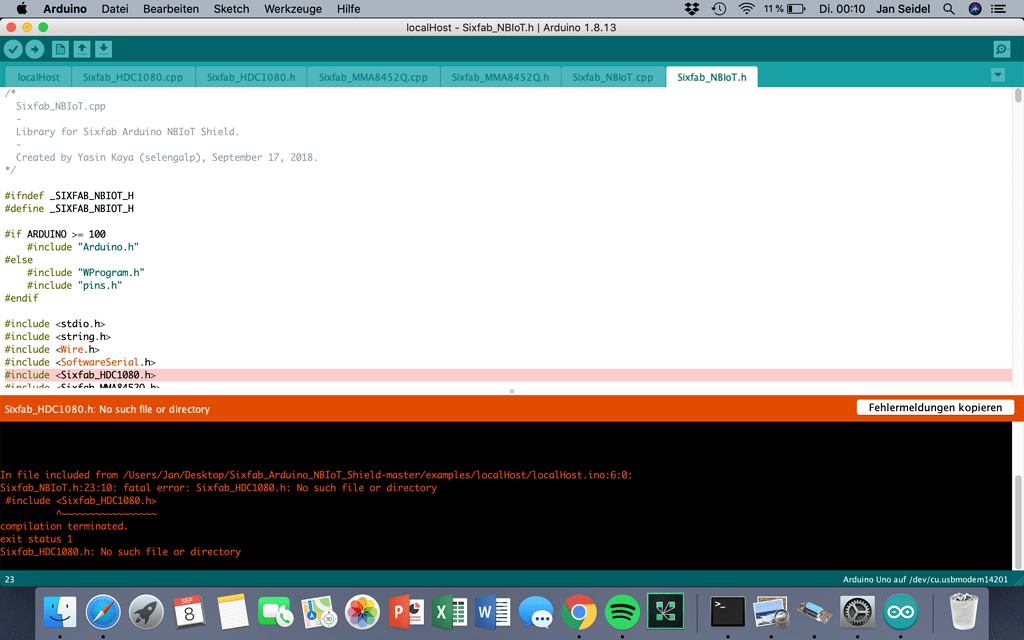Select the Sixfab_MMA8452Q.h tab

coord(500,77)
